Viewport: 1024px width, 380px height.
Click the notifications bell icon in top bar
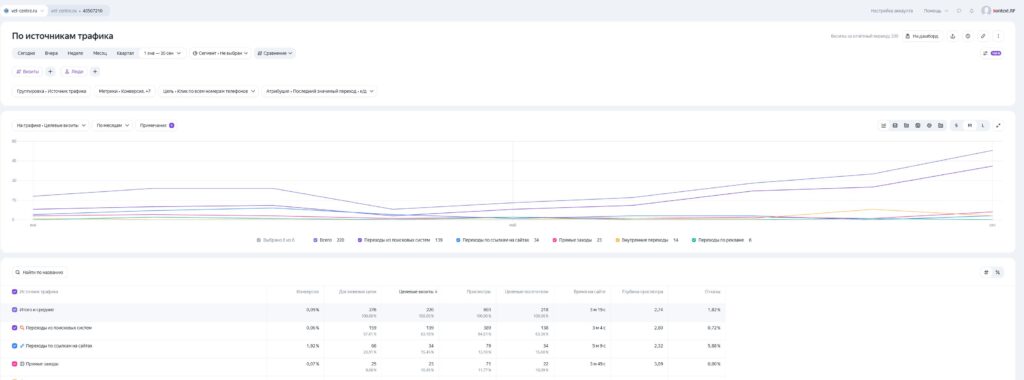[972, 10]
